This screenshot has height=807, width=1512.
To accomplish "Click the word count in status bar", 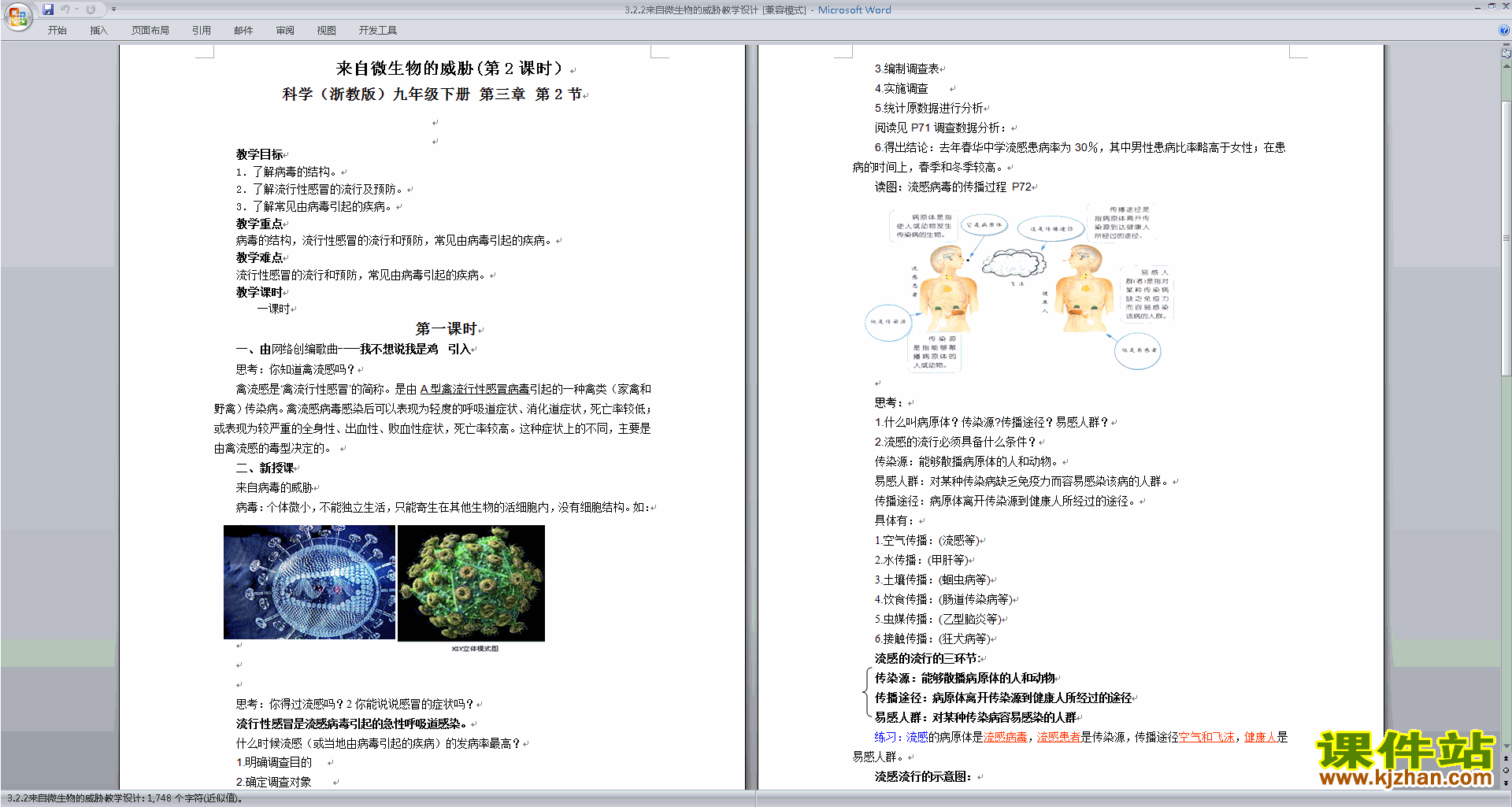I will tap(194, 798).
